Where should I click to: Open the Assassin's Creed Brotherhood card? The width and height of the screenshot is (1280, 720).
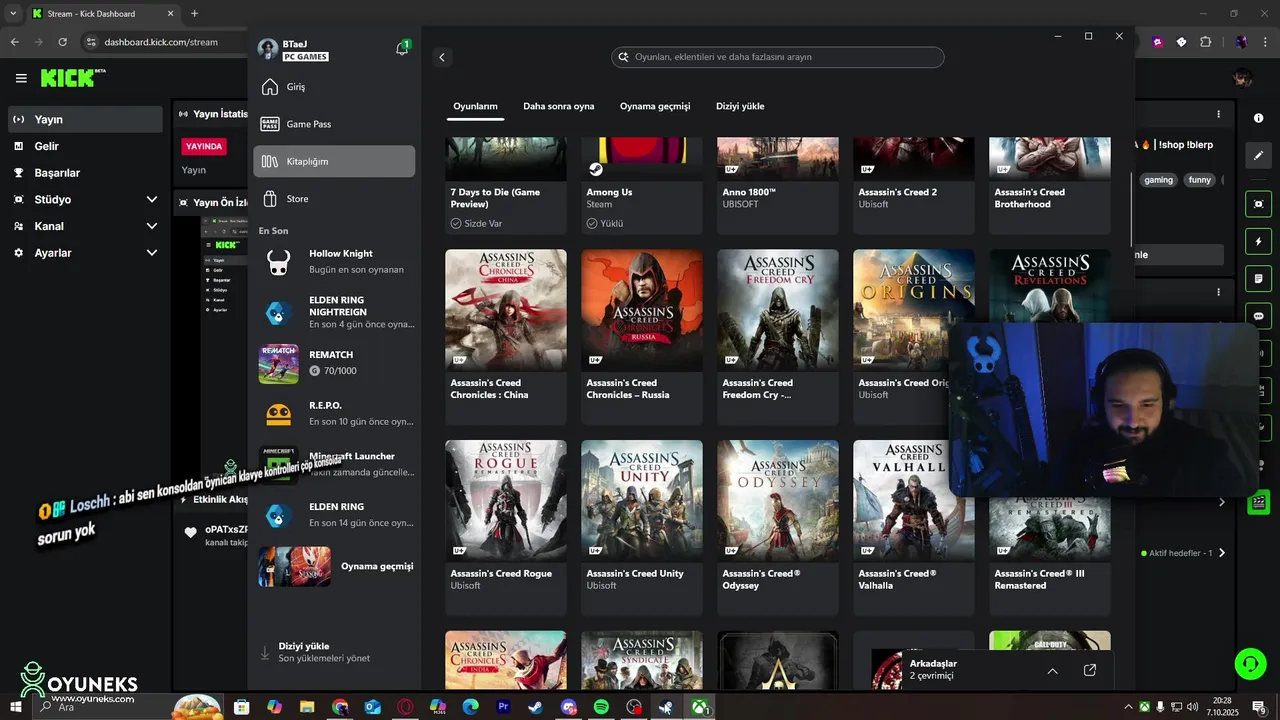1050,186
